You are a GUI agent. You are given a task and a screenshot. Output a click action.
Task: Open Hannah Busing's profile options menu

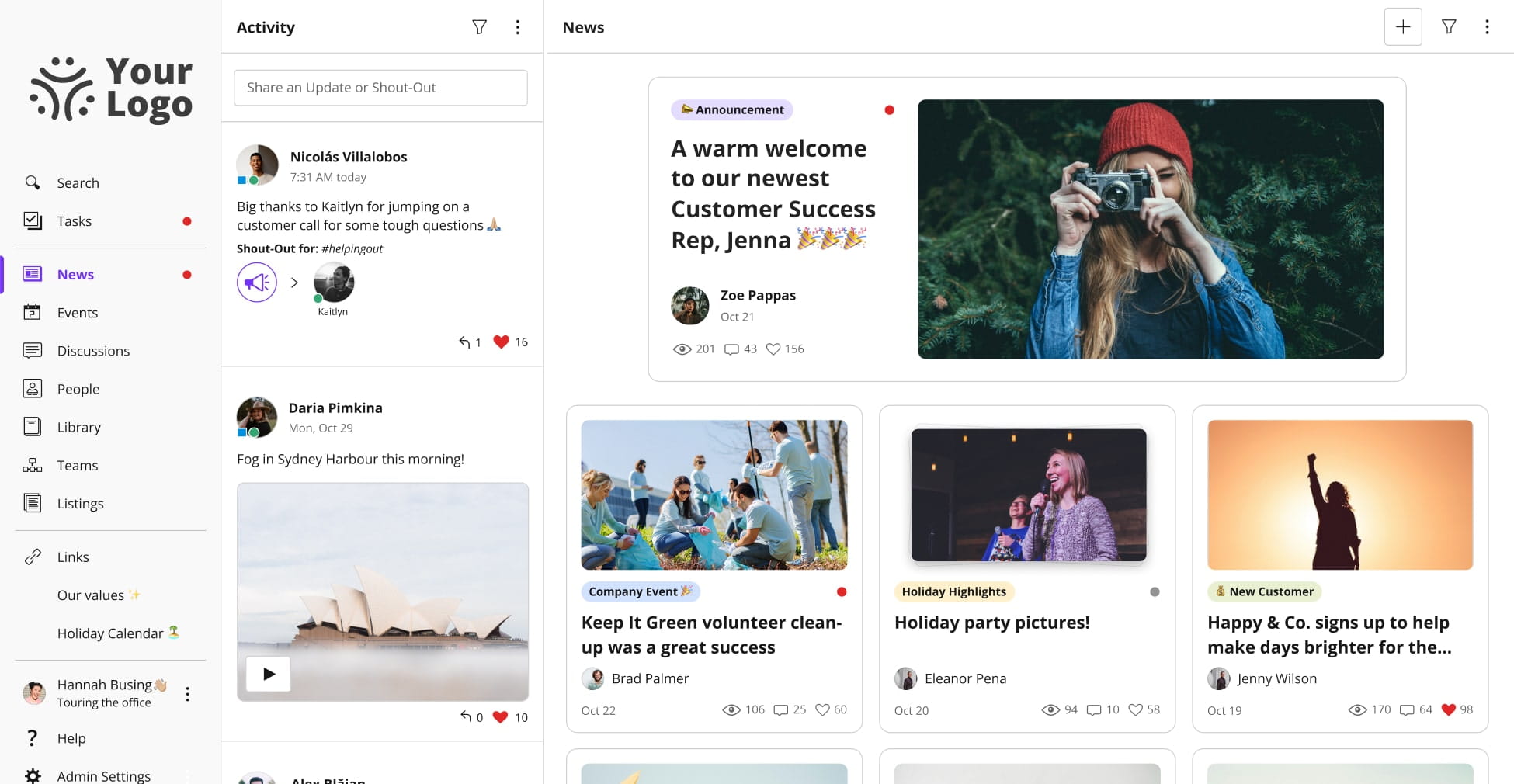click(187, 693)
